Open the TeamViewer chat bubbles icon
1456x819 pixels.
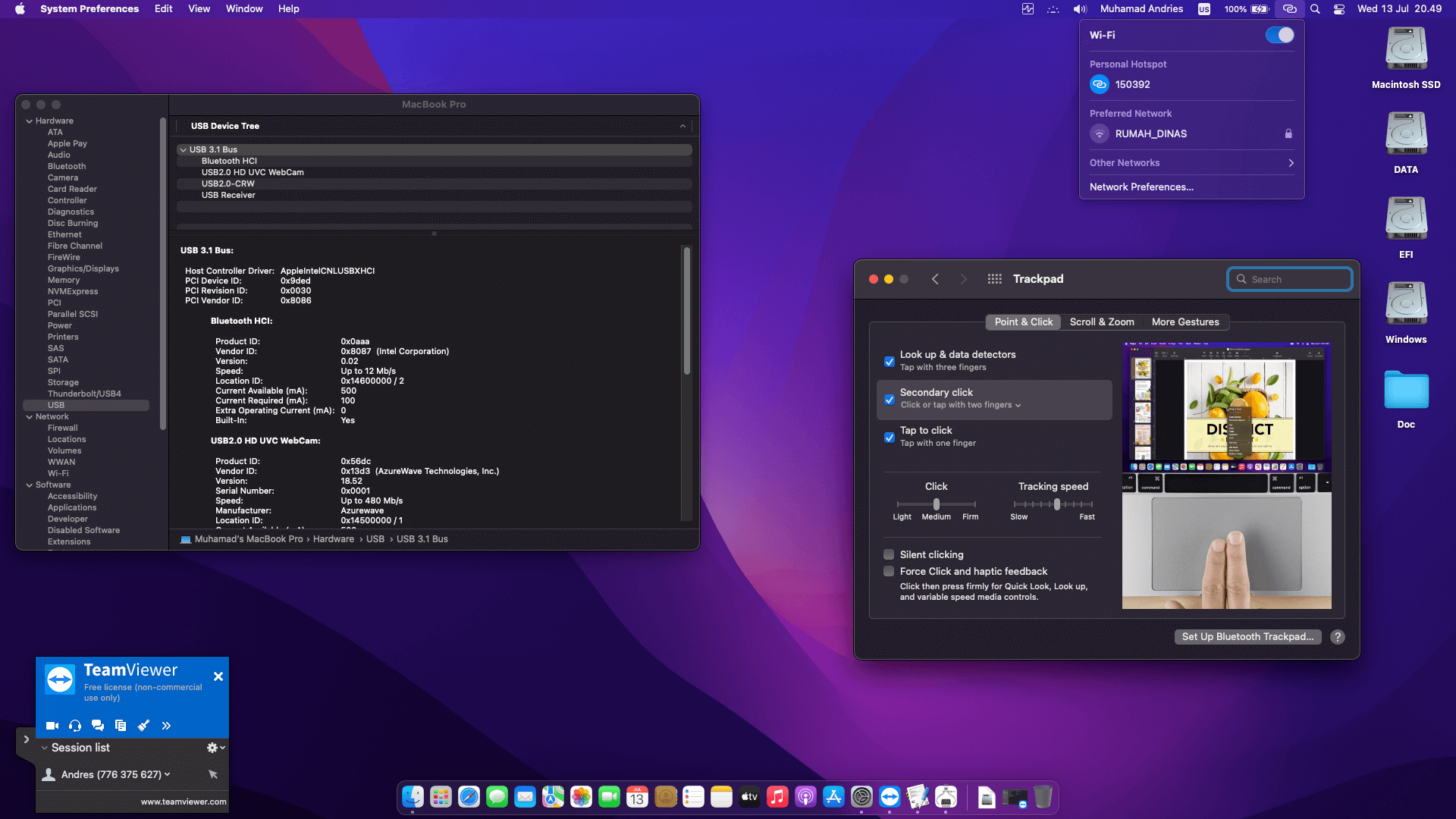point(98,726)
